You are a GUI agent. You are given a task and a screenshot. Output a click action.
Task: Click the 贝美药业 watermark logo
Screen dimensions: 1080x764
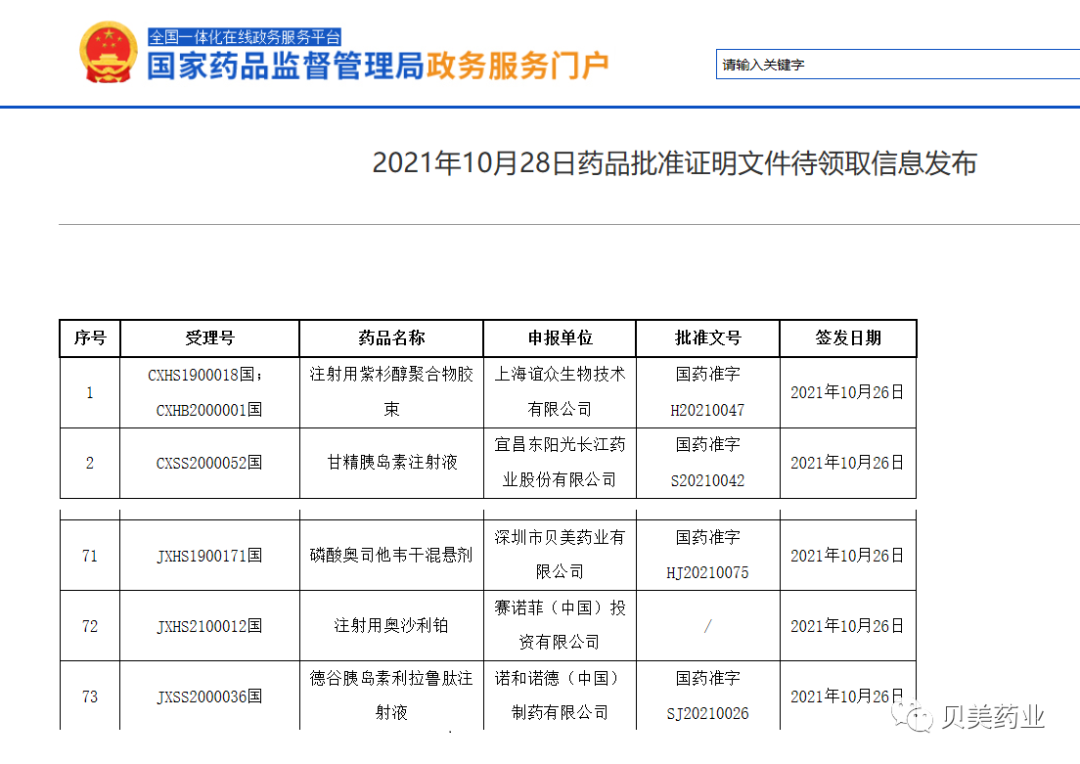(975, 716)
